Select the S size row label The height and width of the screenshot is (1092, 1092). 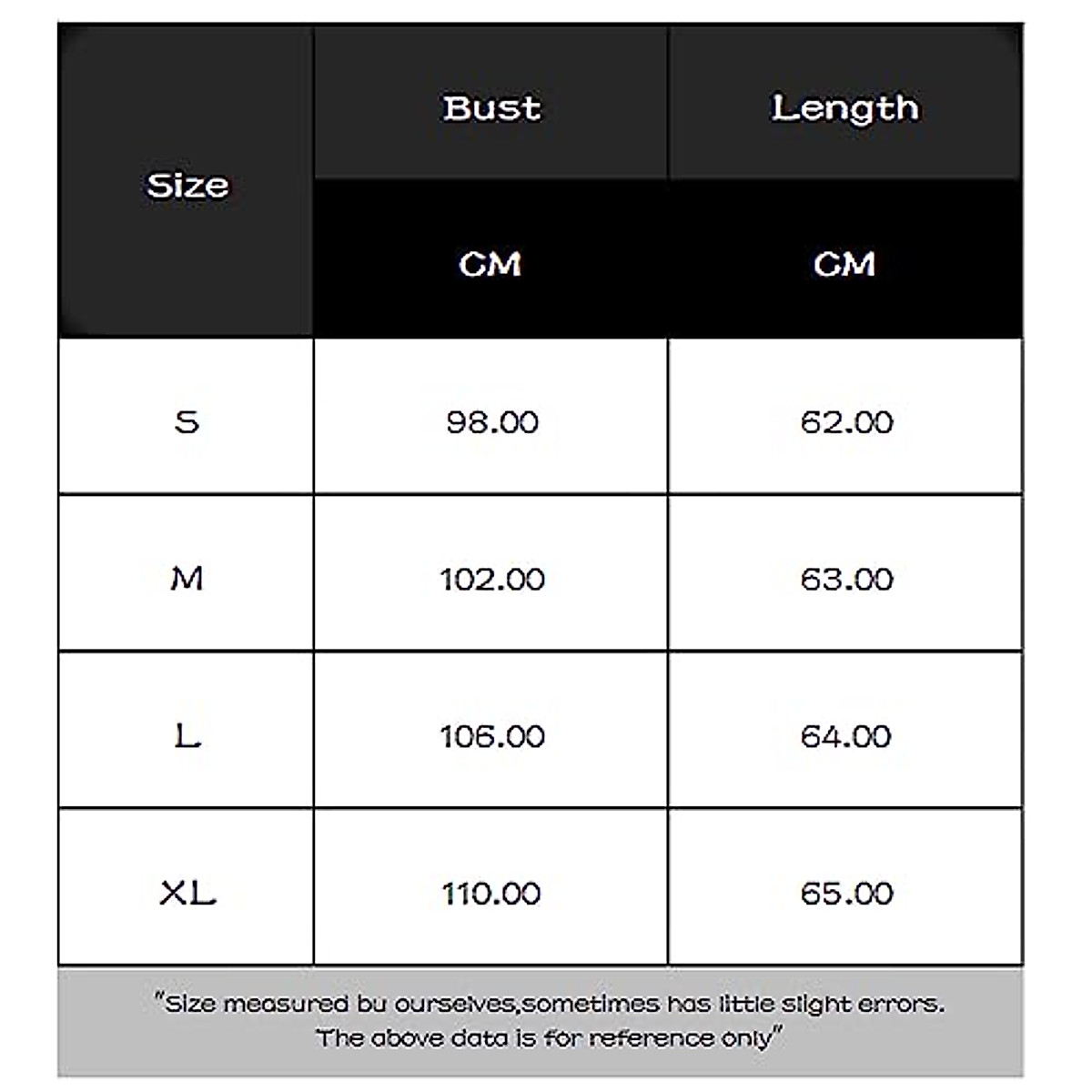pos(187,422)
